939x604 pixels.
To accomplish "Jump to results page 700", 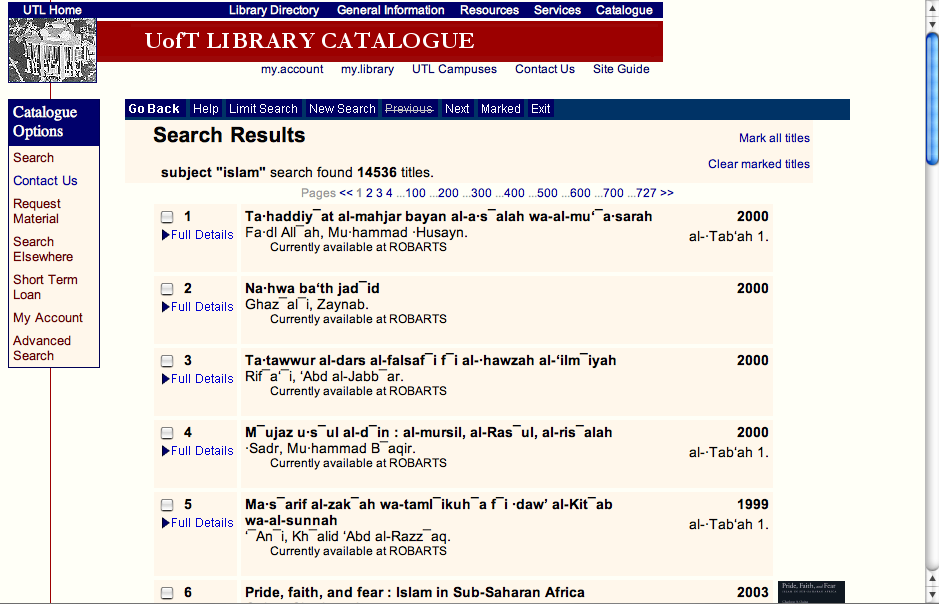I will pyautogui.click(x=613, y=193).
